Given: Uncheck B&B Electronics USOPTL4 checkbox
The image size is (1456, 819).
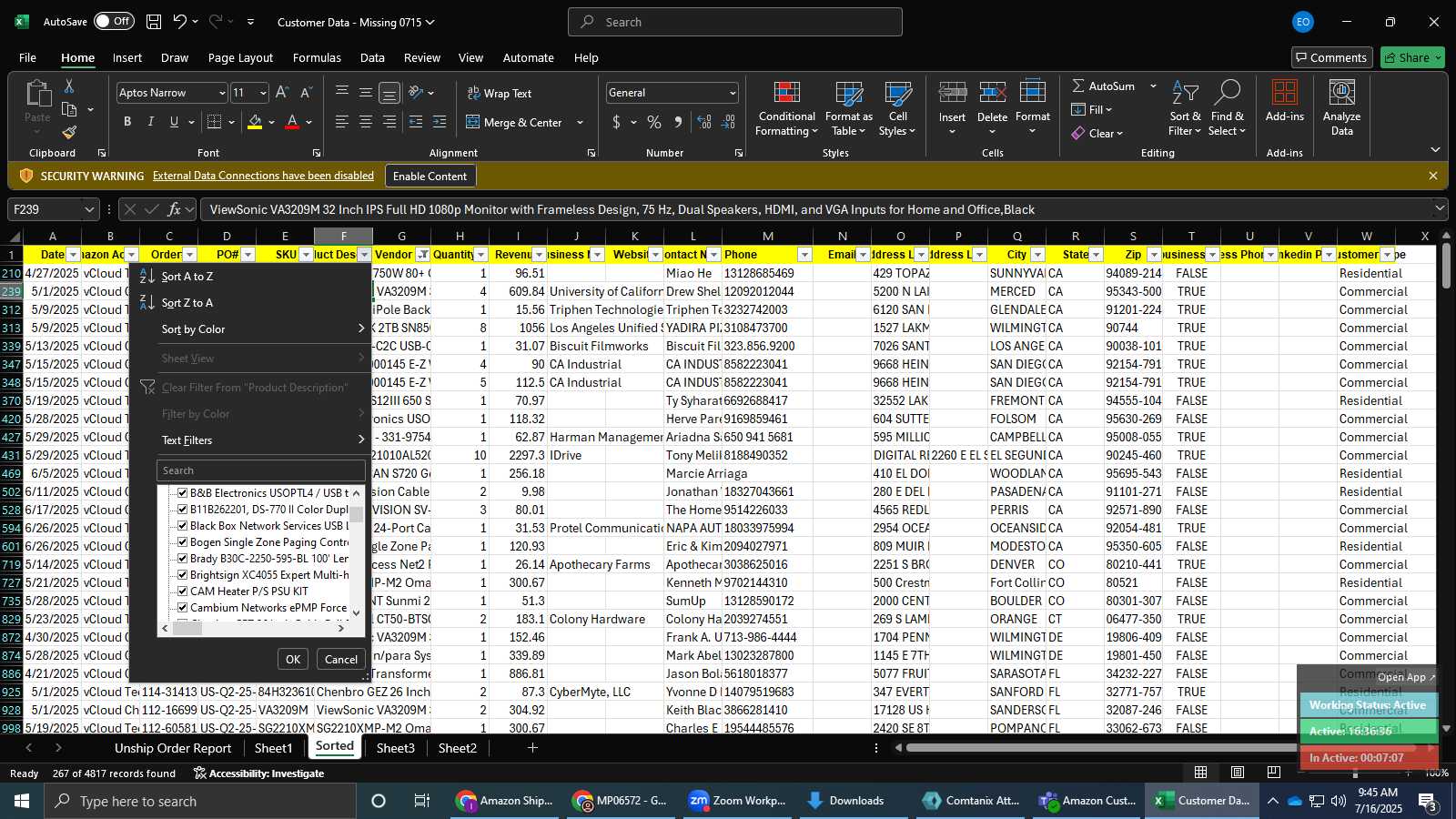Looking at the screenshot, I should click(182, 493).
